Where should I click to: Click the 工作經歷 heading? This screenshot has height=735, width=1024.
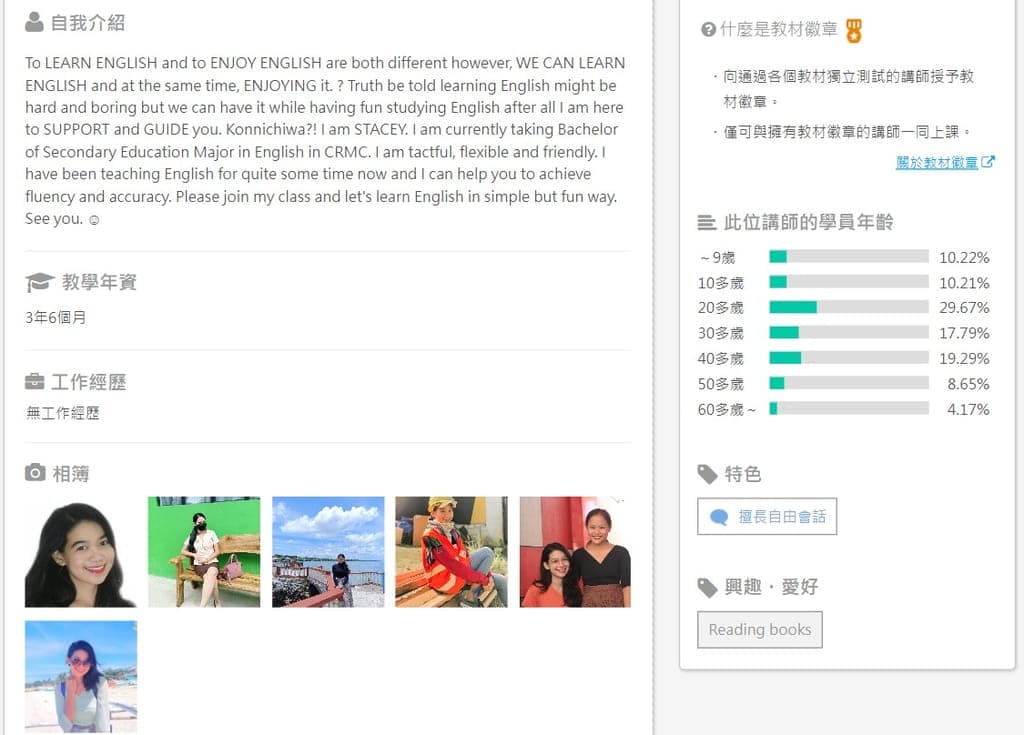point(89,382)
